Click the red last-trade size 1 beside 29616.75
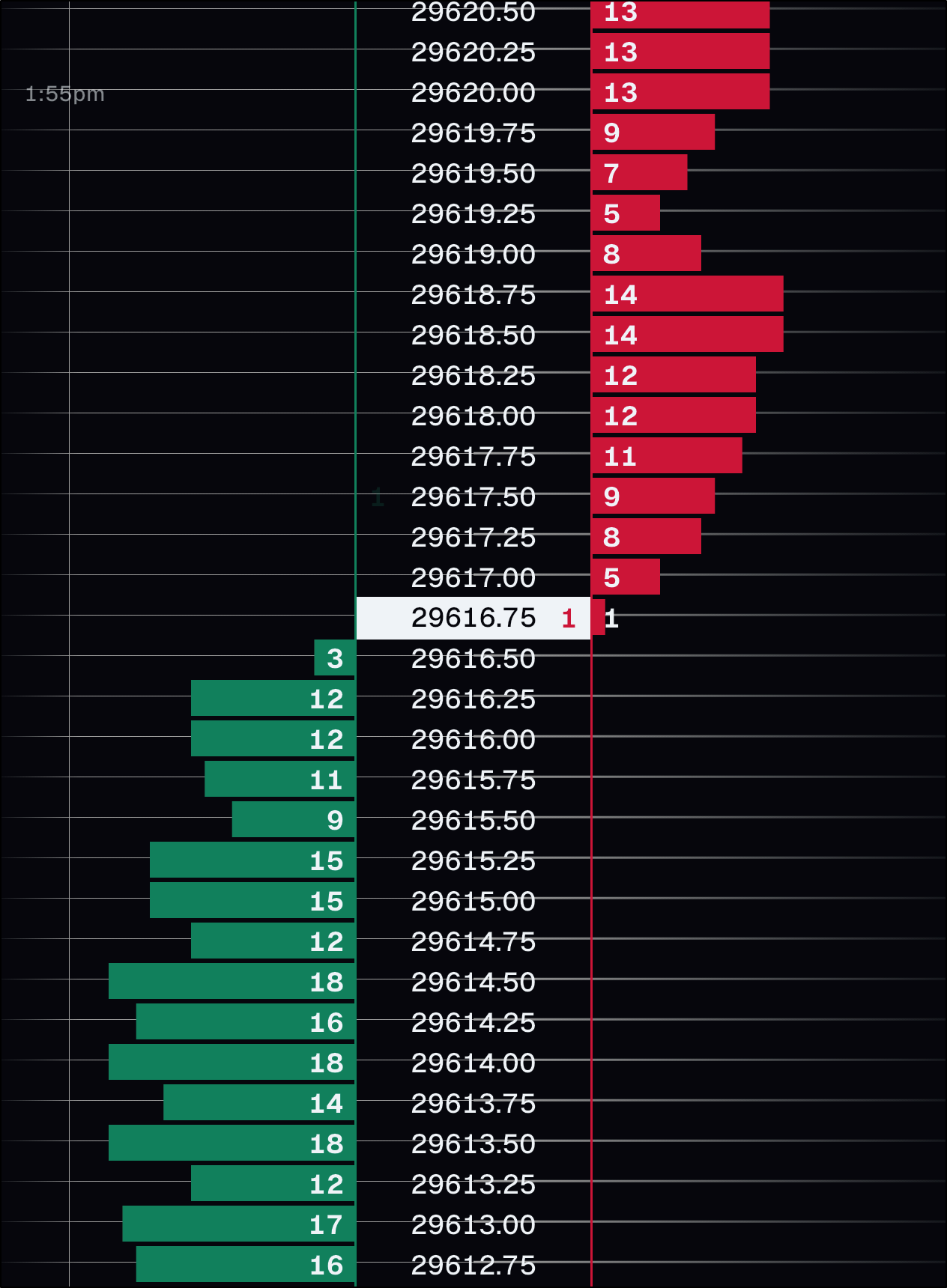Viewport: 947px width, 1288px height. [x=569, y=619]
